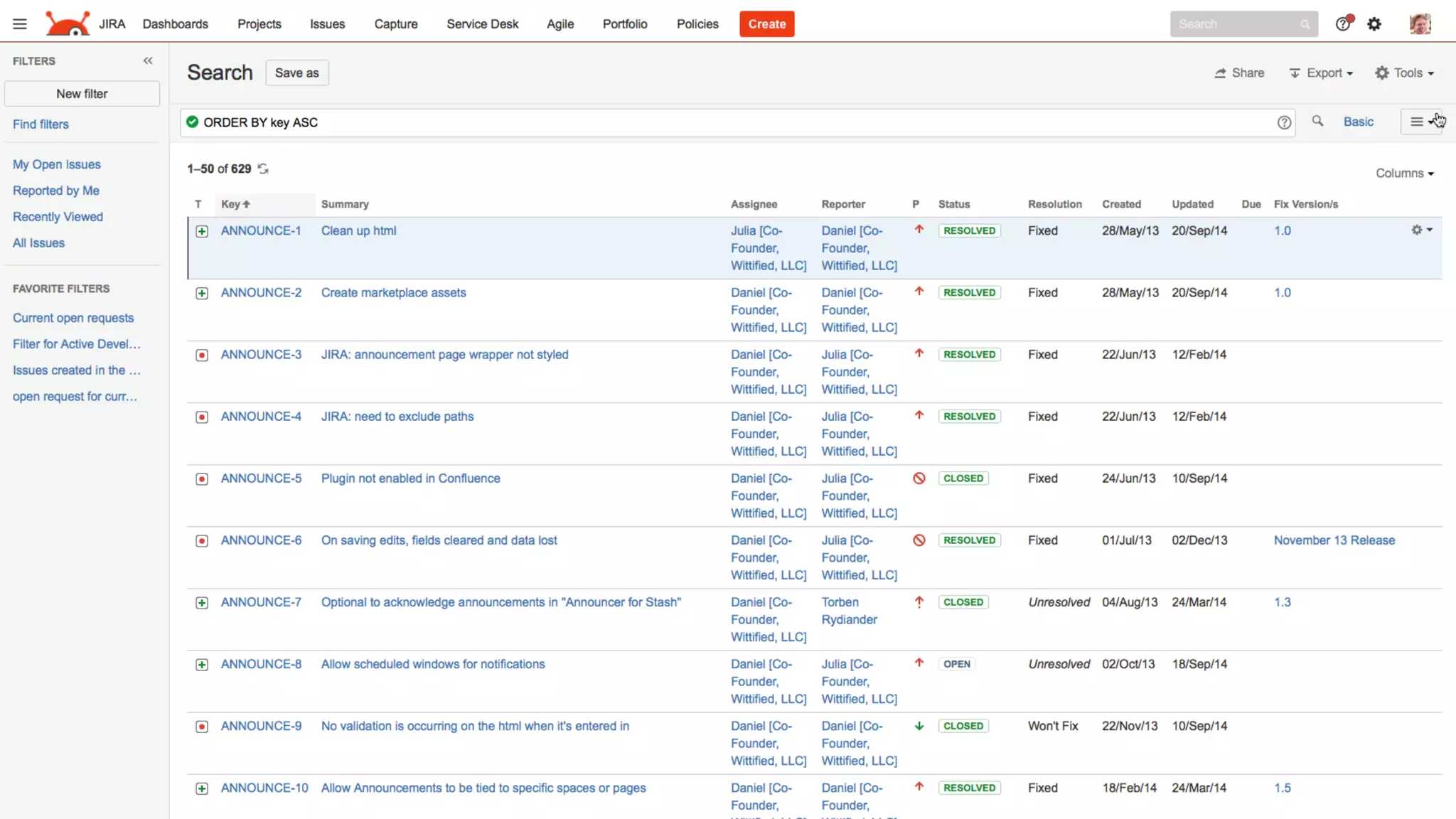Click the user profile avatar
The width and height of the screenshot is (1456, 819).
click(x=1420, y=24)
